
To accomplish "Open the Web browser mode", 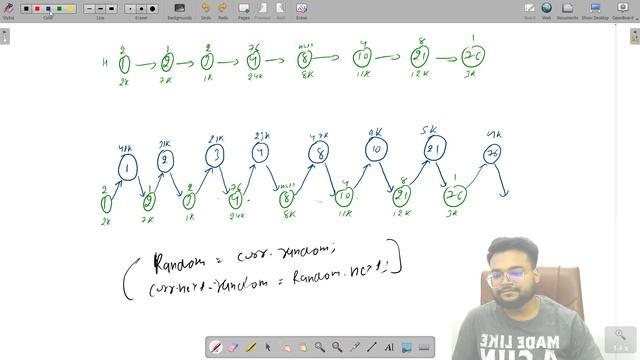I will pos(547,11).
